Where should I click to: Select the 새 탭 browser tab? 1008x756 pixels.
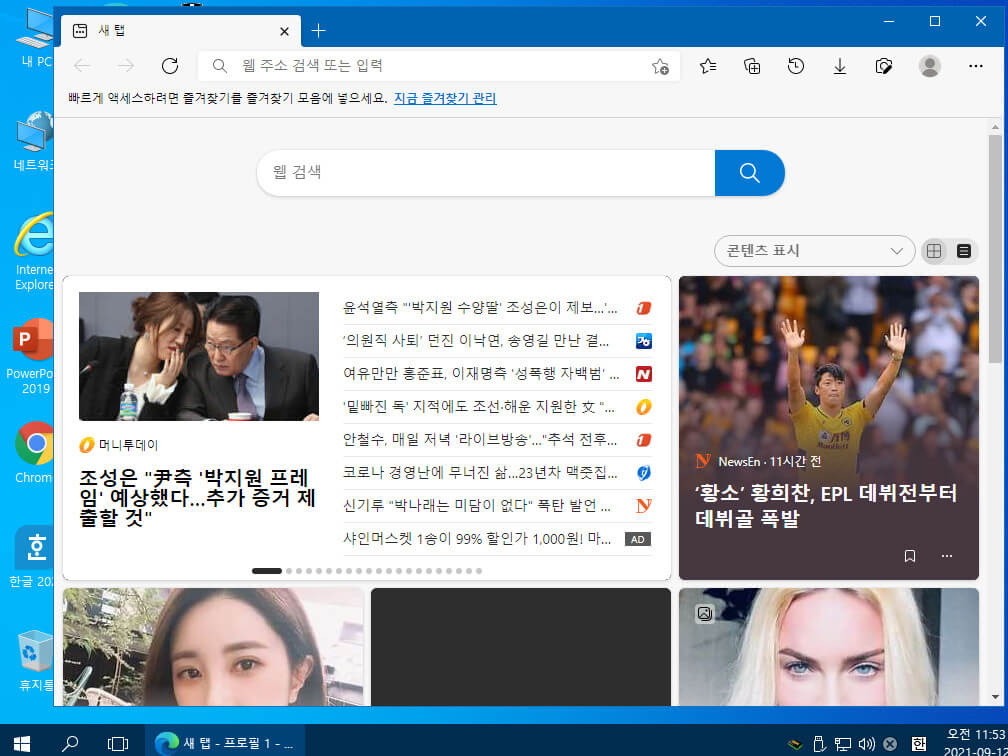(181, 31)
